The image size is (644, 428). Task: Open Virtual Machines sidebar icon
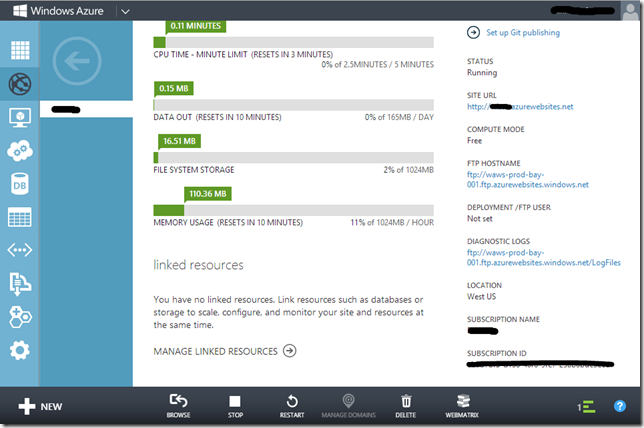20,117
